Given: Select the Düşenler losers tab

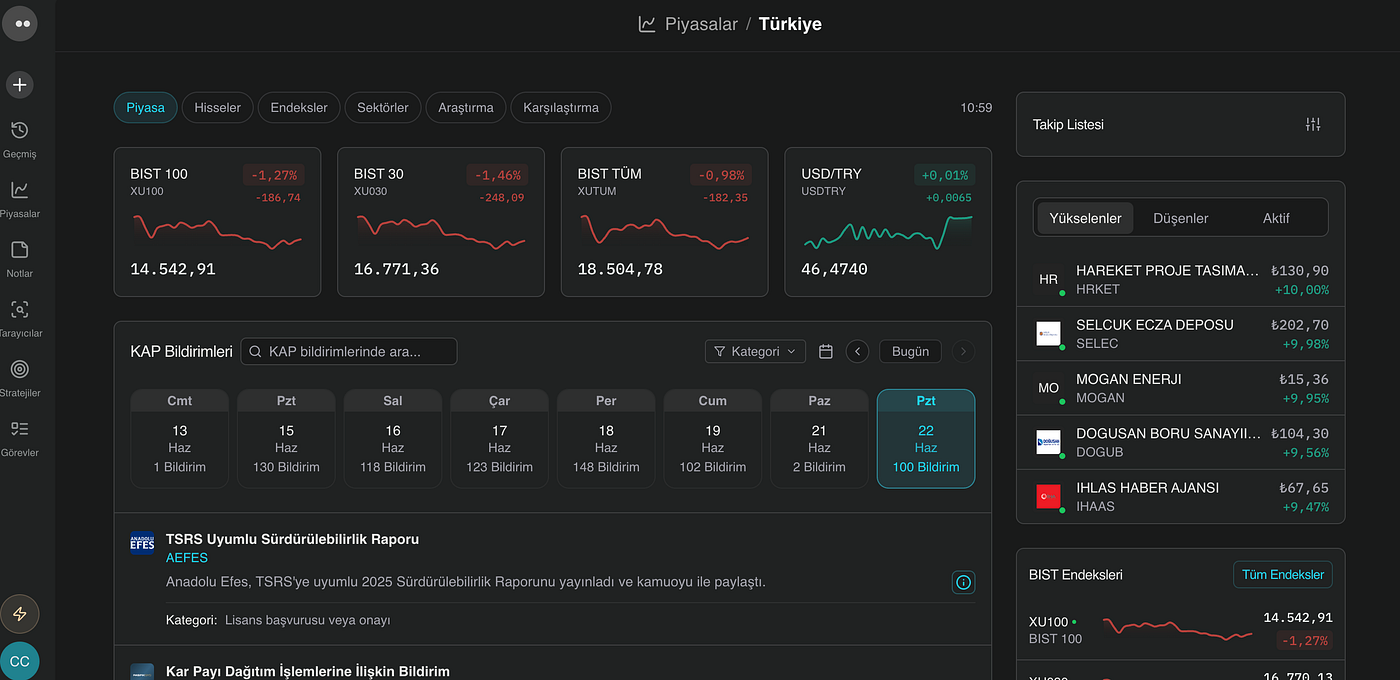Looking at the screenshot, I should point(1181,218).
